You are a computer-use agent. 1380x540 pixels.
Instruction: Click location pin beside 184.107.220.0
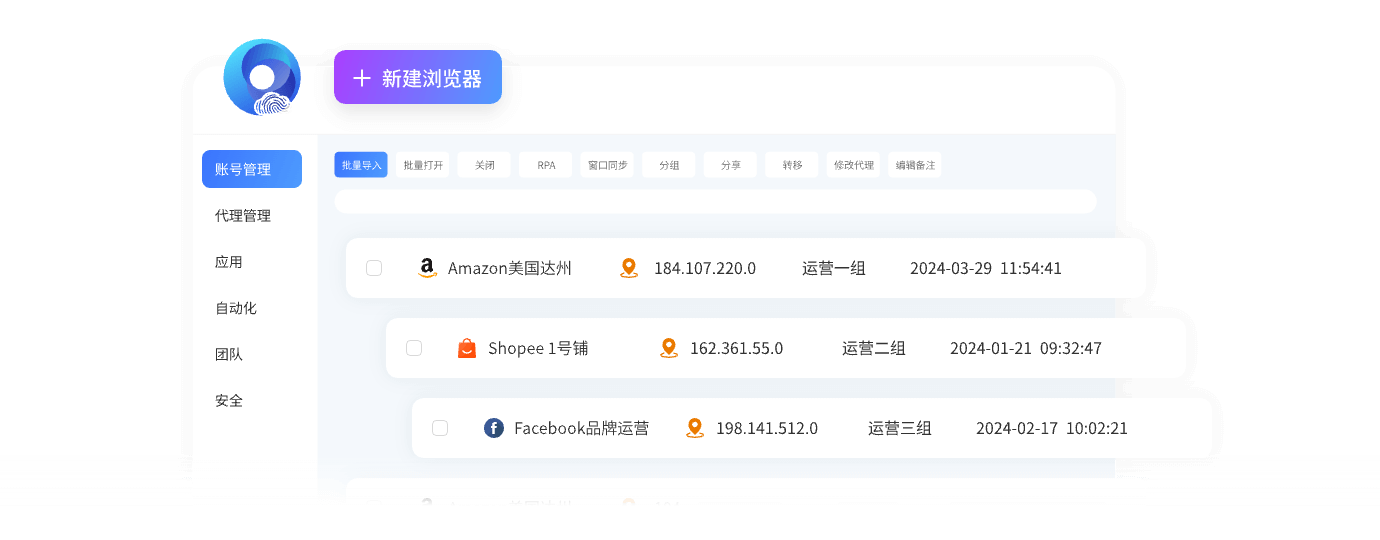click(x=629, y=268)
